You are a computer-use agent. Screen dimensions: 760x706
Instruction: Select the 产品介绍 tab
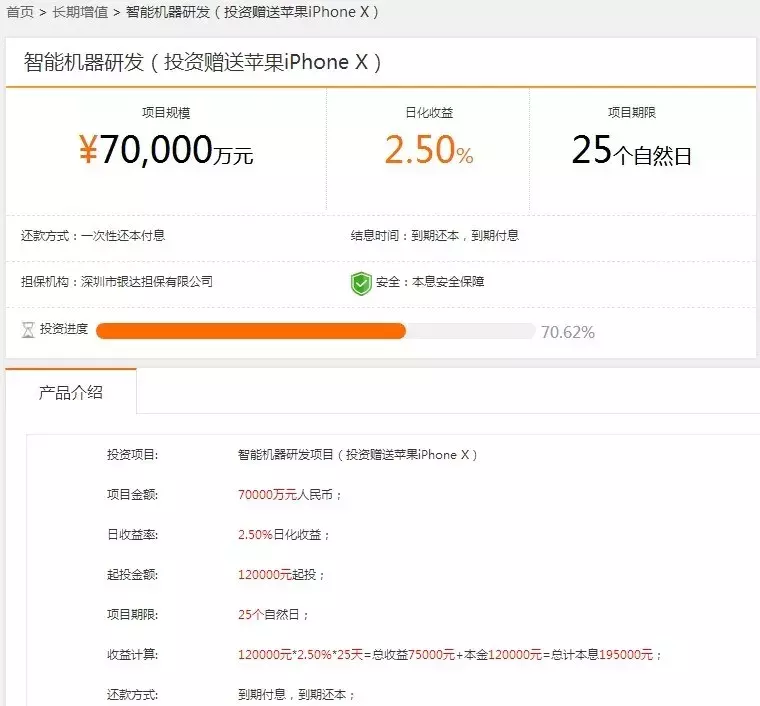pos(71,392)
